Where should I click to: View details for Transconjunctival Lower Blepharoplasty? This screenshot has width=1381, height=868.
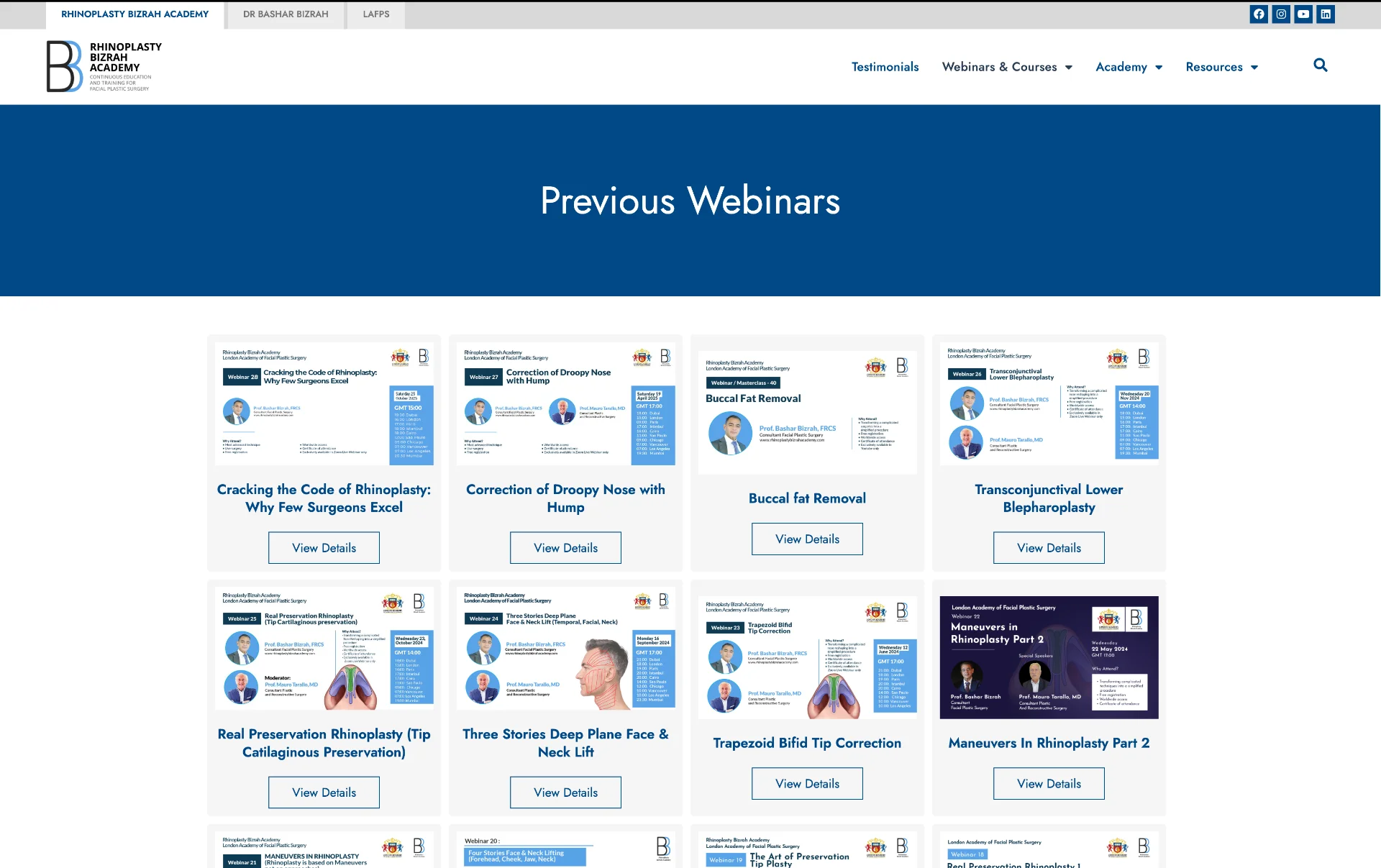point(1049,548)
